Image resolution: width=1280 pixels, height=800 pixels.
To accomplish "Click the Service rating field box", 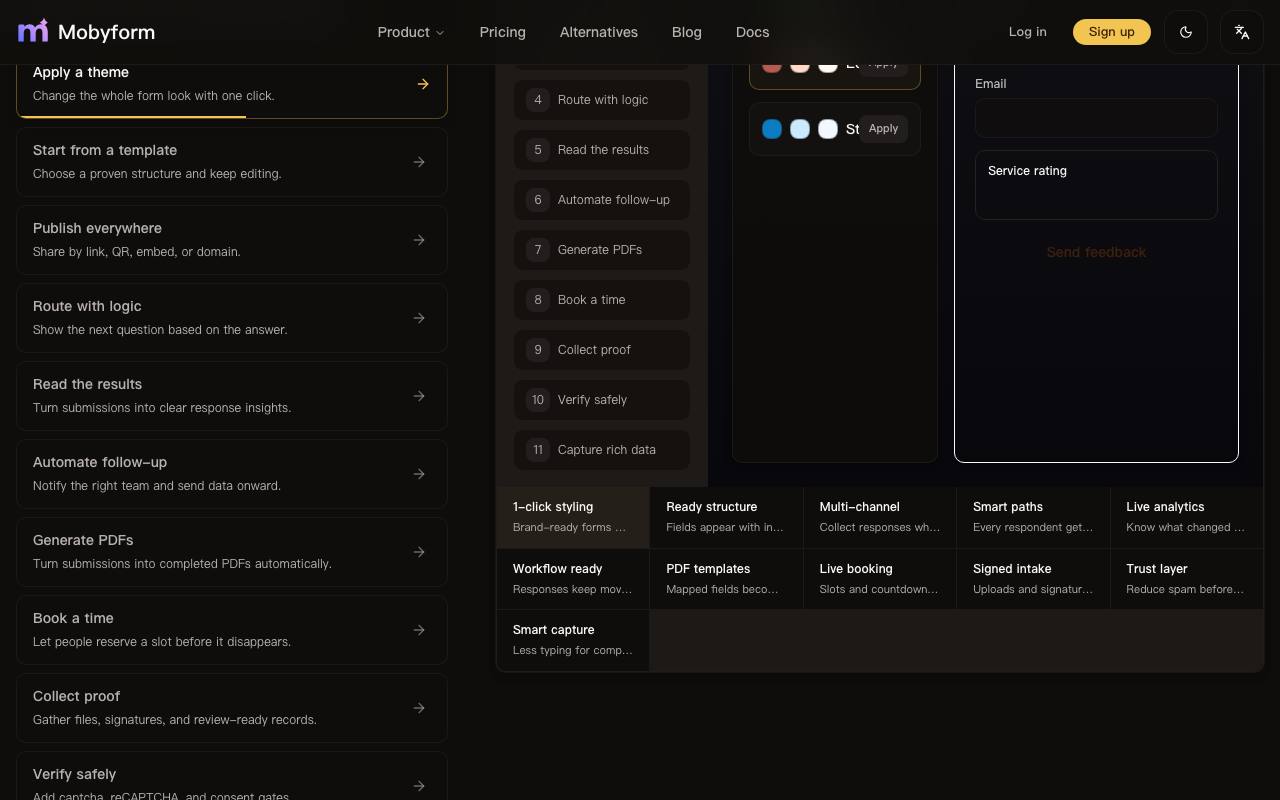I will tap(1096, 185).
